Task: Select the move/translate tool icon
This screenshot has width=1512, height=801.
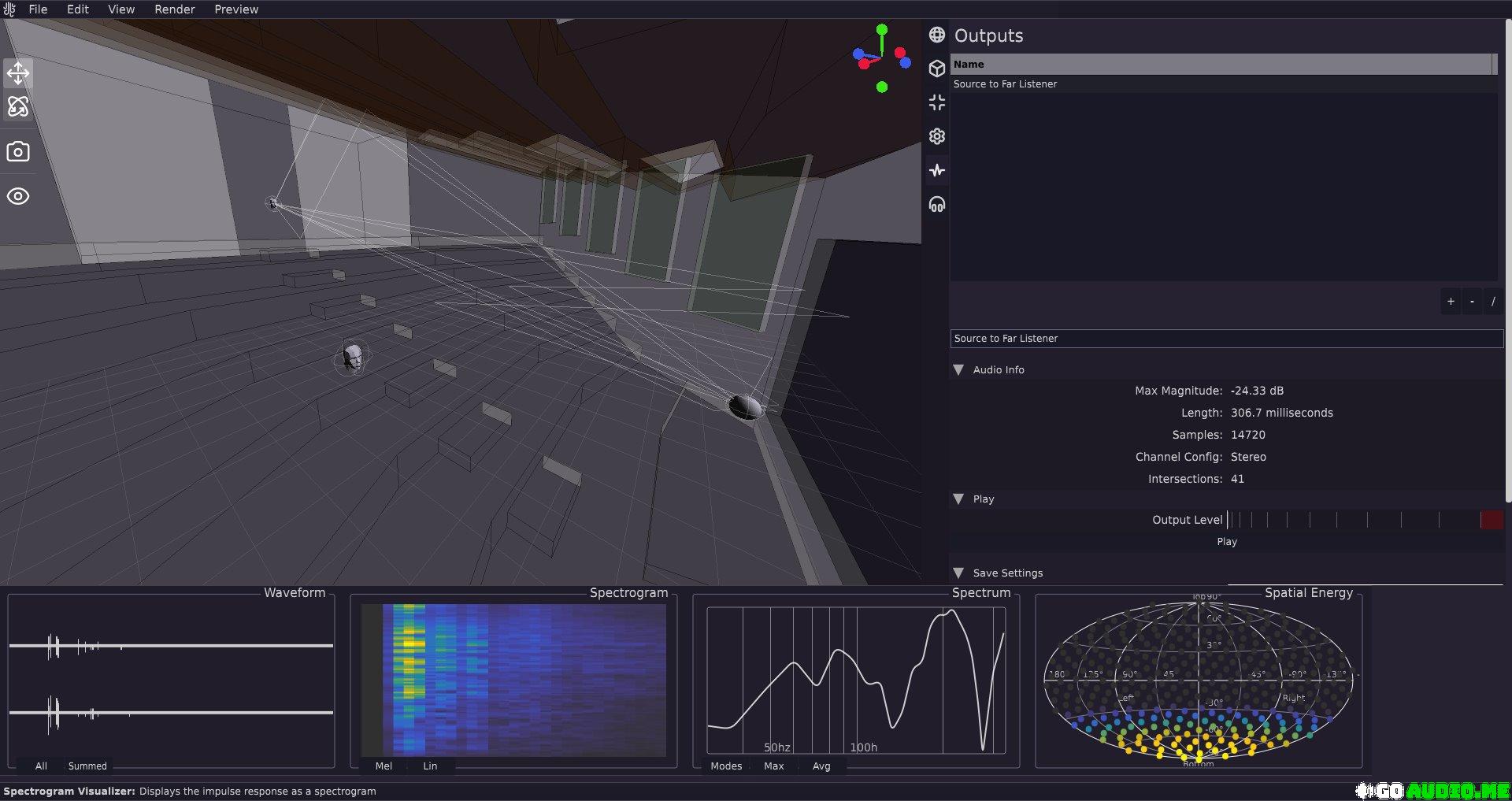Action: click(x=18, y=73)
